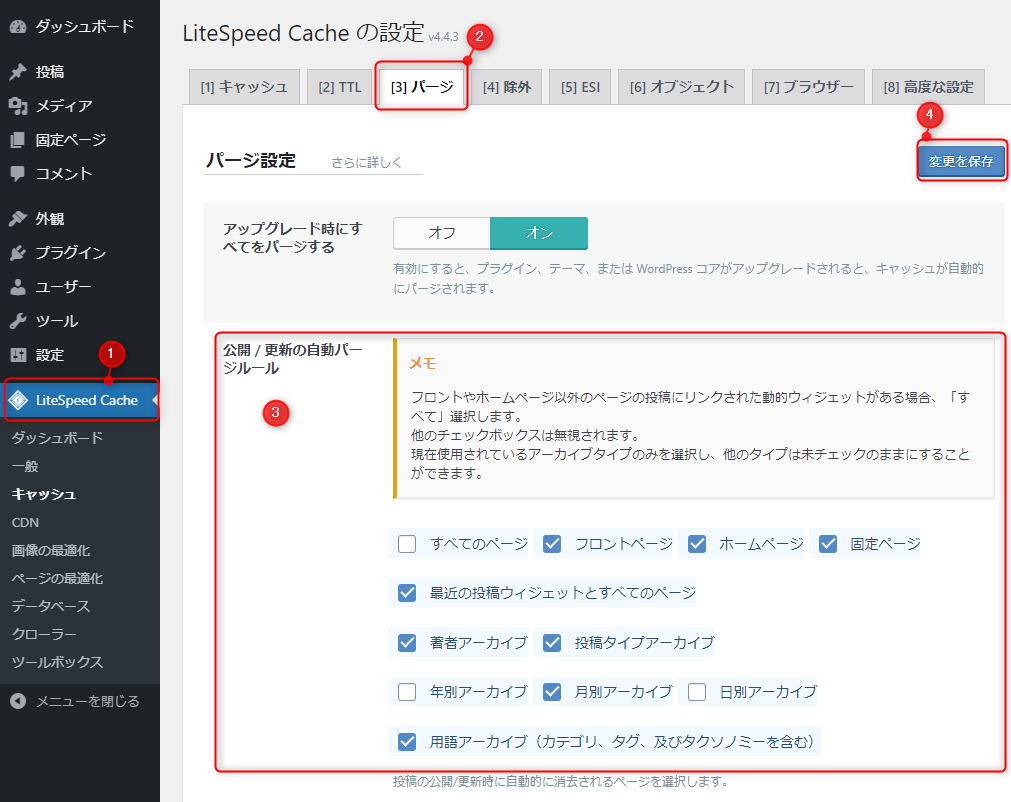This screenshot has height=802, width=1011.
Task: Uncheck 最近の投稿ウィジェットとすべてのページ checkbox
Action: coord(407,593)
